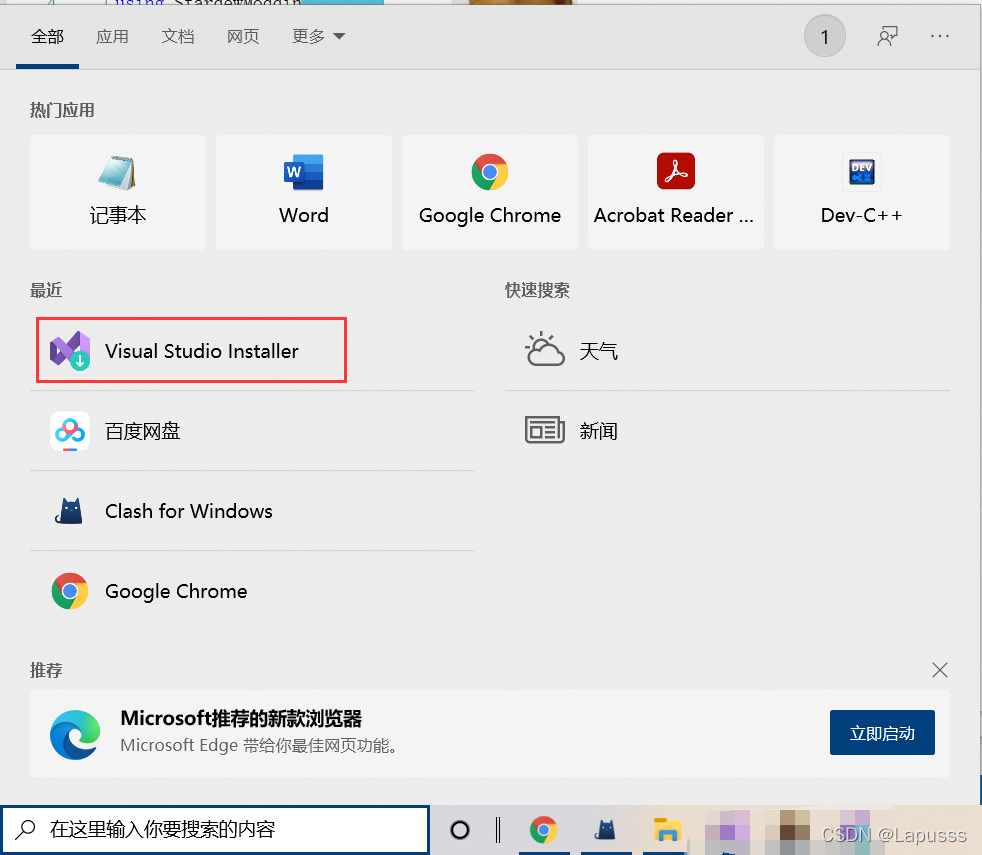Switch to the 全部 tab
The width and height of the screenshot is (982, 855).
(x=48, y=36)
